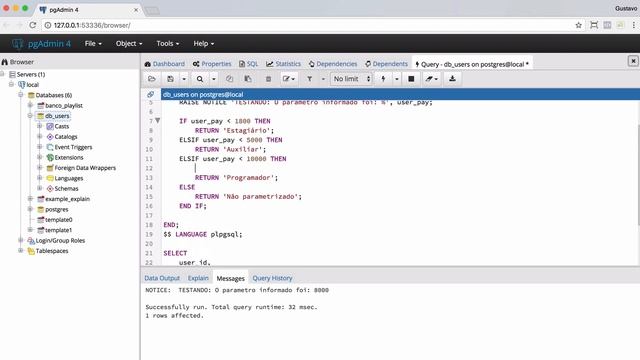Select Event Triggers in the tree

73,147
